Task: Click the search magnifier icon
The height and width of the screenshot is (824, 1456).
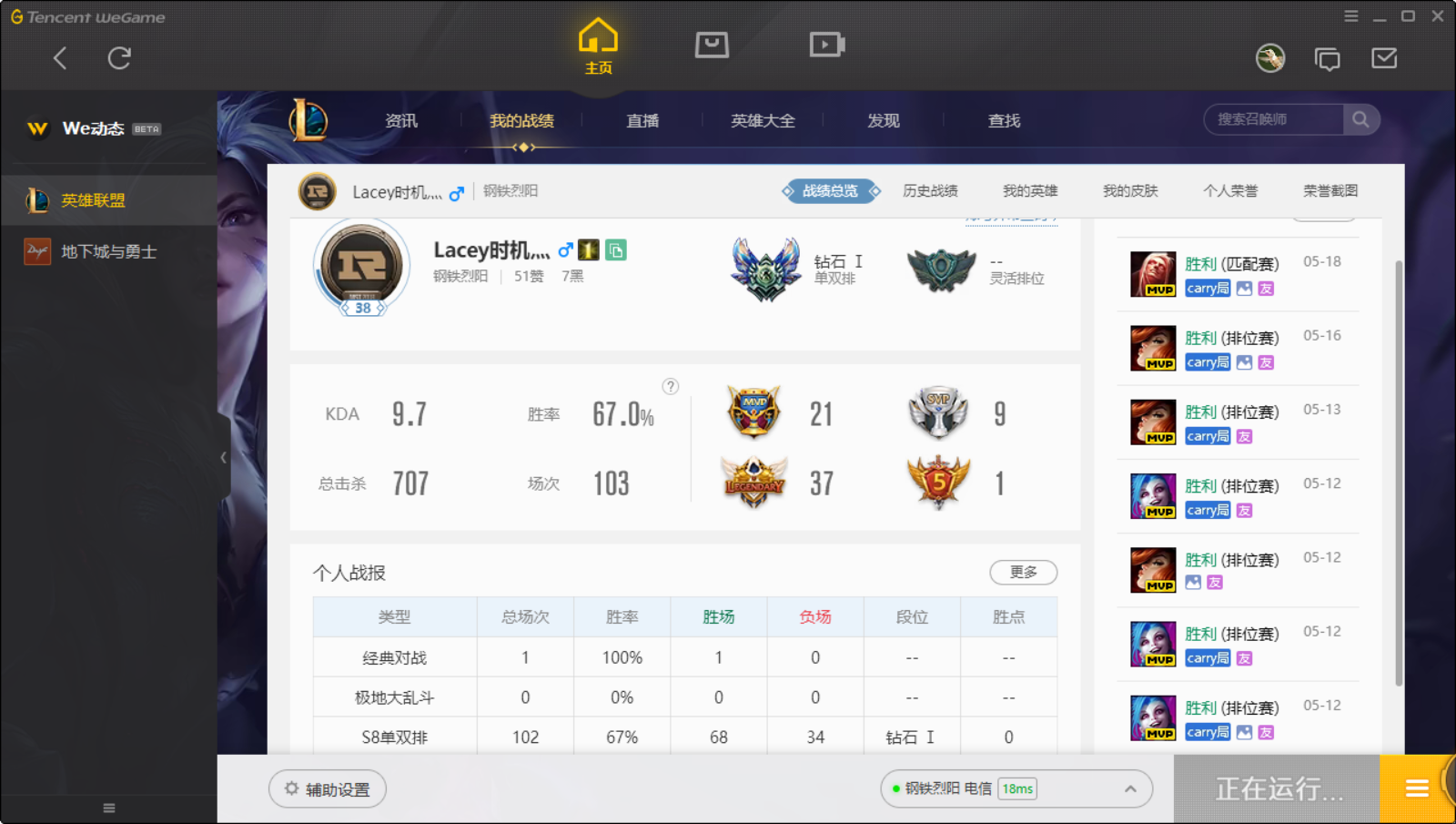Action: point(1360,119)
